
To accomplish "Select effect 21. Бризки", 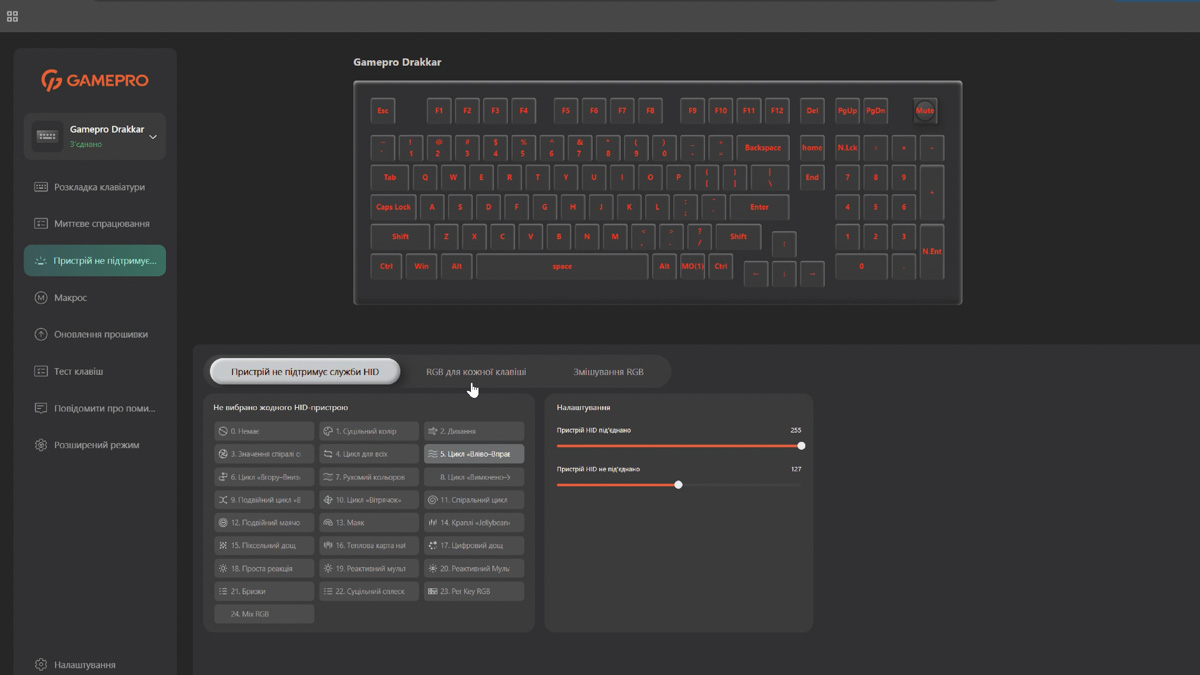I will [x=264, y=592].
